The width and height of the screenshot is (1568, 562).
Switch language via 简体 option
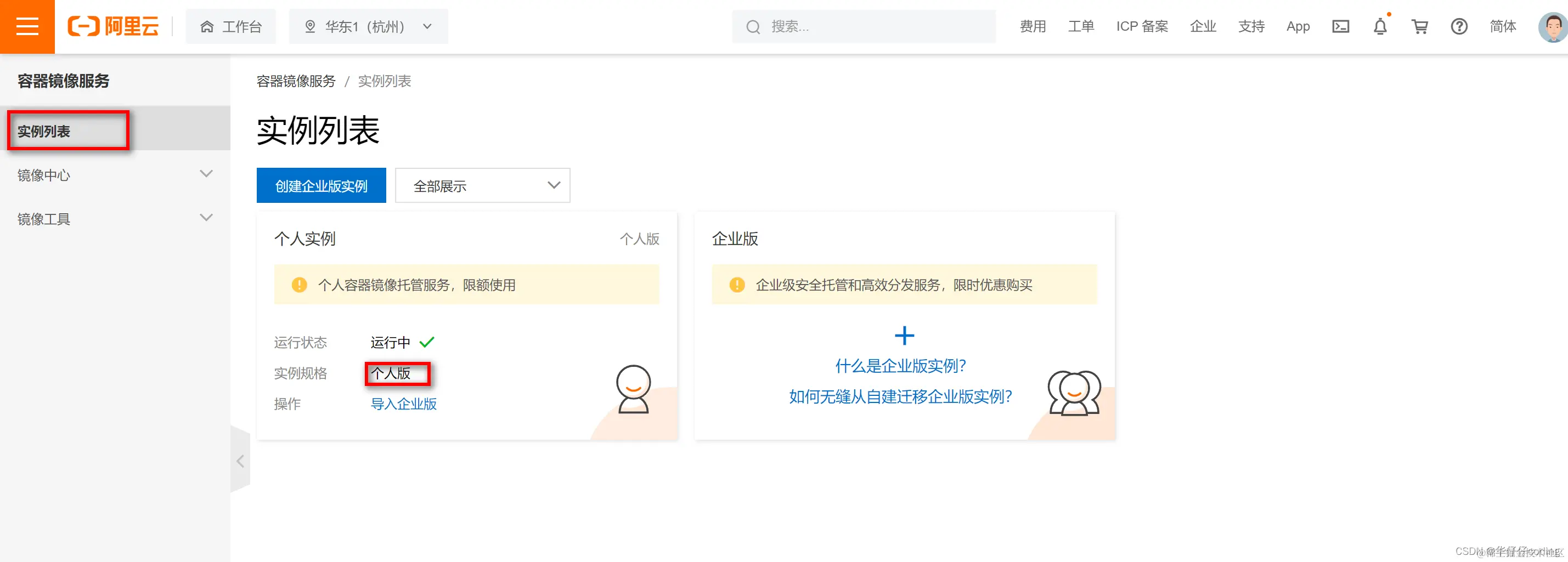[x=1503, y=26]
